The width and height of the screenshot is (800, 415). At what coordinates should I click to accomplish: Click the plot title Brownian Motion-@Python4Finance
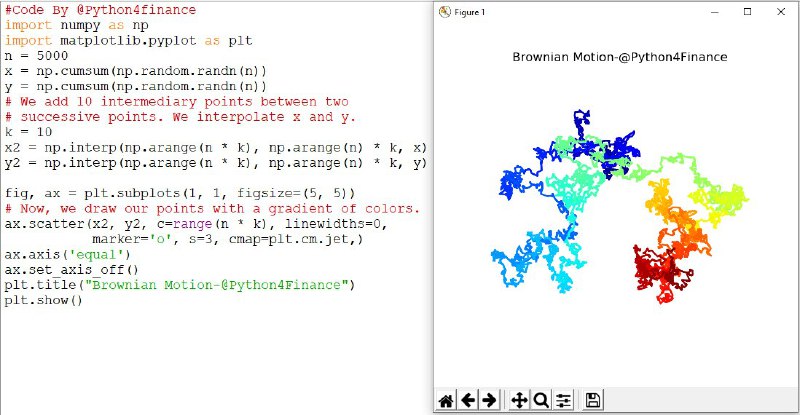(x=619, y=57)
